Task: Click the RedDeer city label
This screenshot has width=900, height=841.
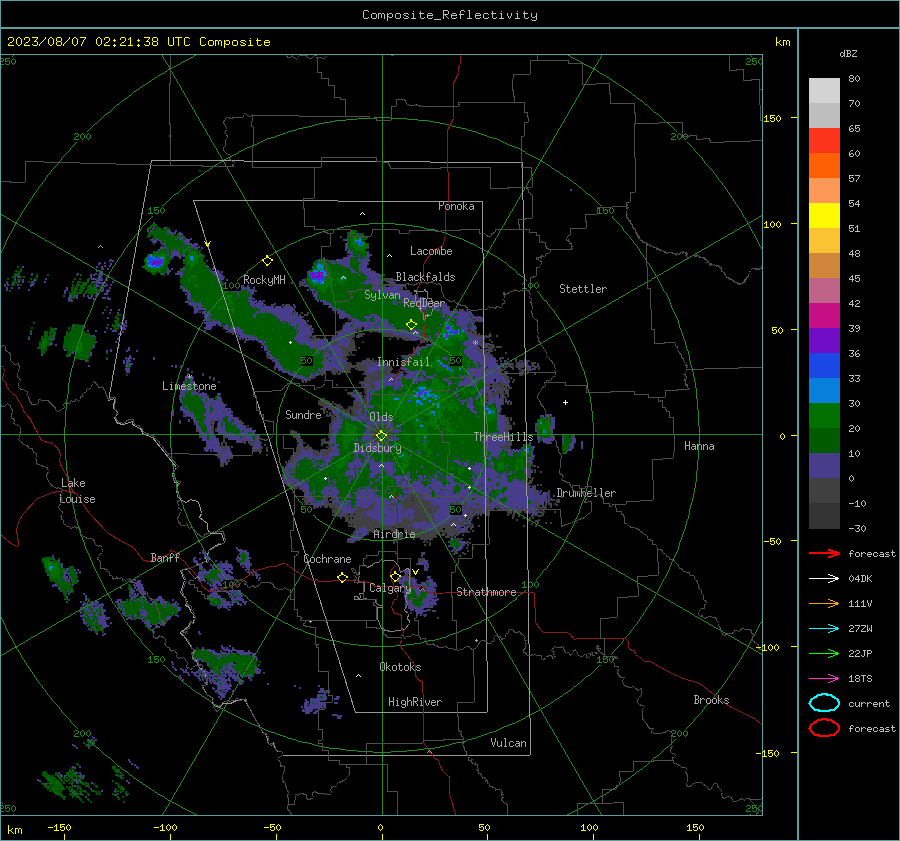Action: [x=424, y=303]
